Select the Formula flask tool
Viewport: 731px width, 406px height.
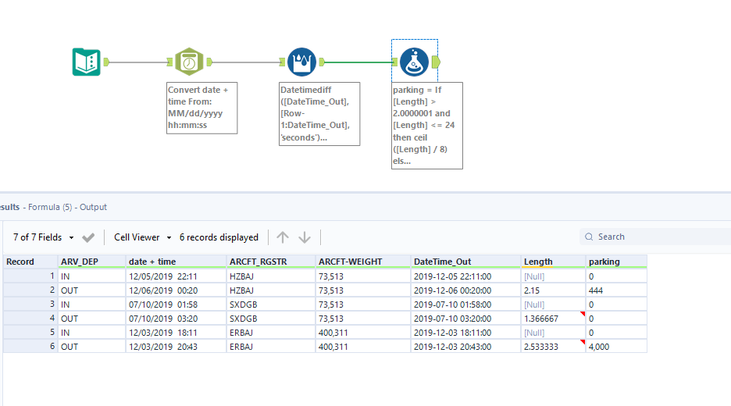pos(414,62)
